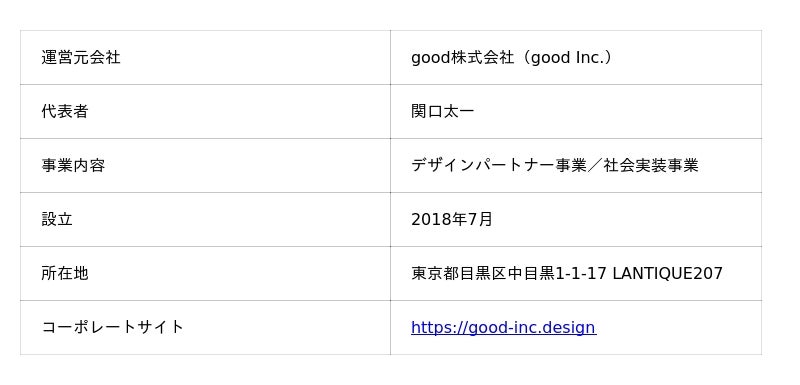Open the https://good-inc.design link
800x385 pixels.
(x=503, y=327)
